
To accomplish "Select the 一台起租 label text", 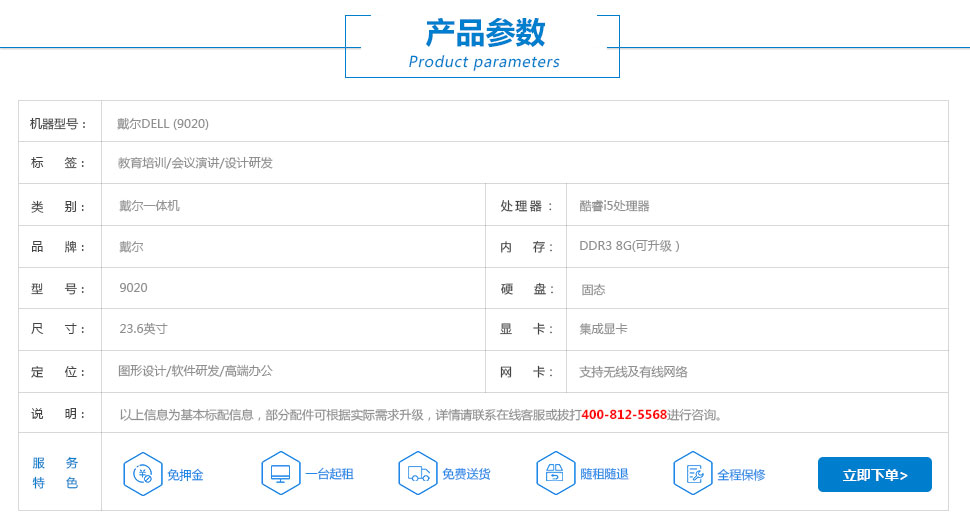I will pyautogui.click(x=329, y=474).
